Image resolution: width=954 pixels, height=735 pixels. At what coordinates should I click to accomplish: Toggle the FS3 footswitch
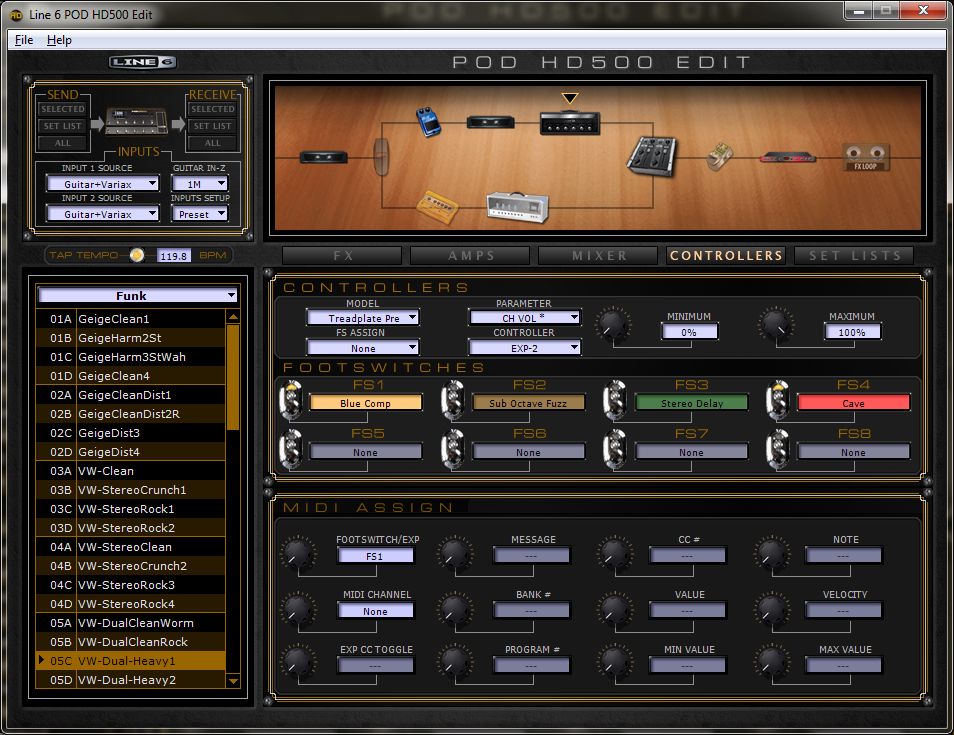click(615, 400)
